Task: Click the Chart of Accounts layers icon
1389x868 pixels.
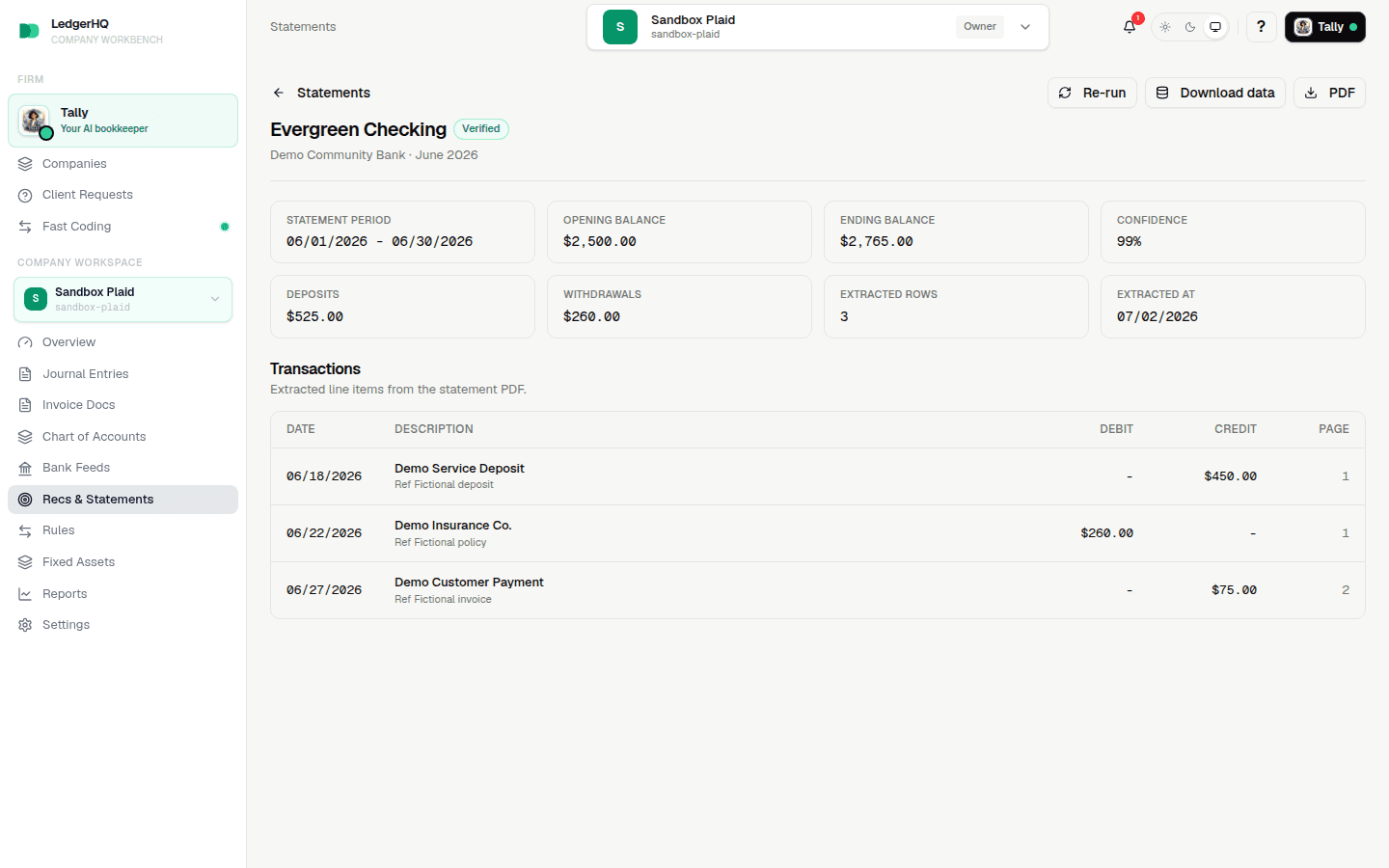Action: pyautogui.click(x=25, y=437)
